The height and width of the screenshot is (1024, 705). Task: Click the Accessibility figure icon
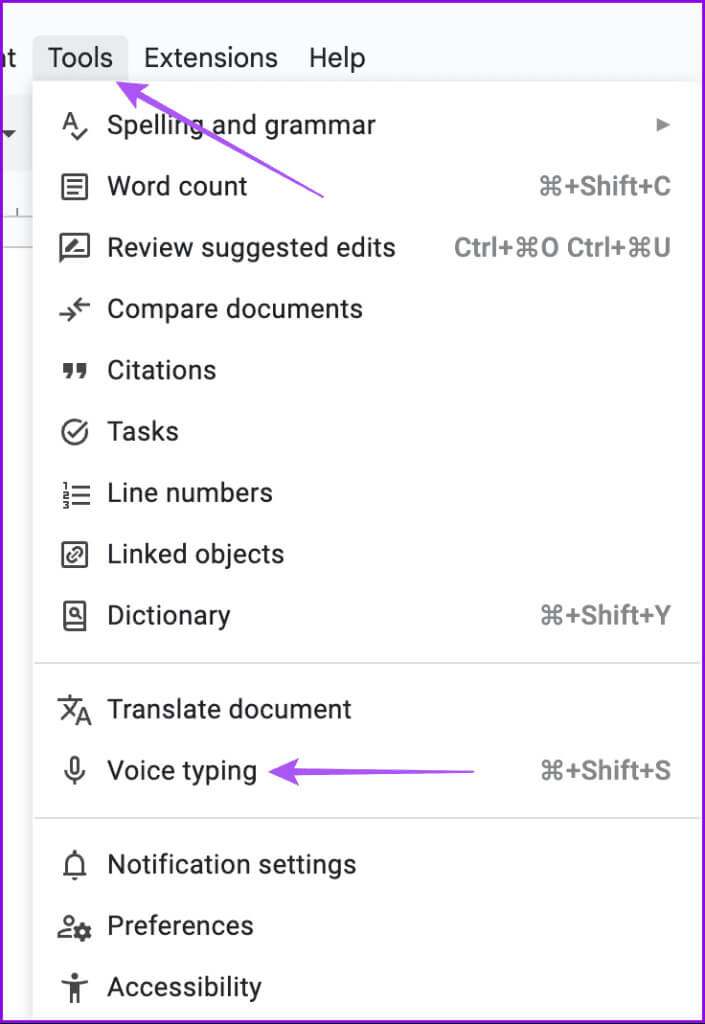pyautogui.click(x=75, y=988)
